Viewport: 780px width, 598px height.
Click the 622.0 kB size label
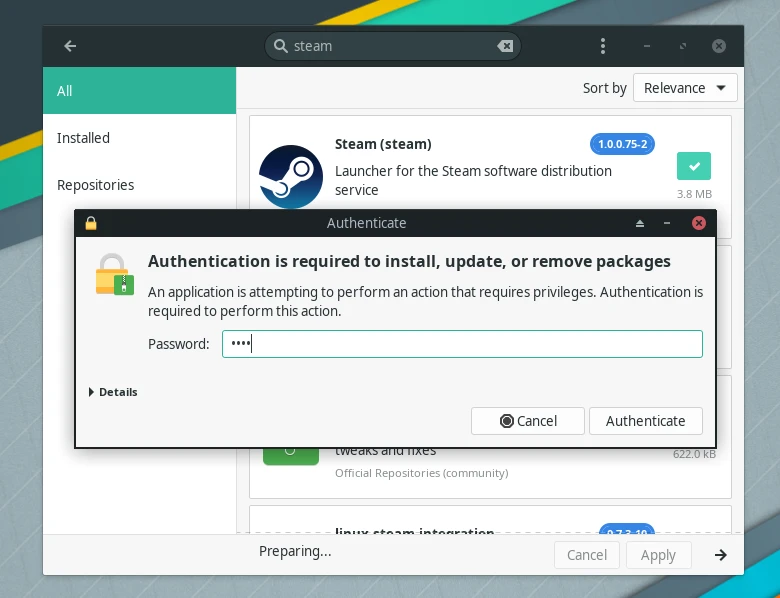(694, 454)
